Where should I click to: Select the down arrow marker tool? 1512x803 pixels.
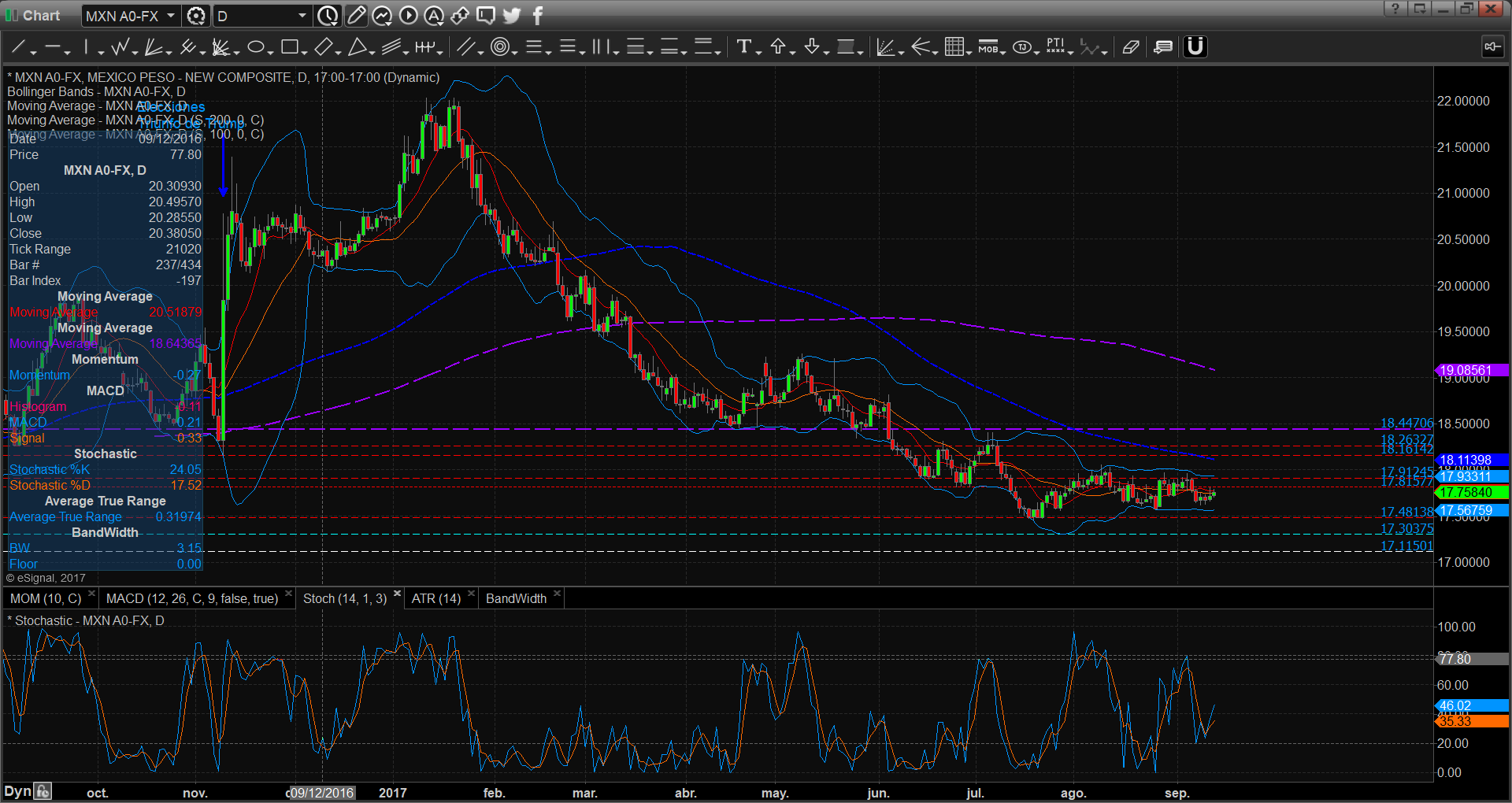812,47
